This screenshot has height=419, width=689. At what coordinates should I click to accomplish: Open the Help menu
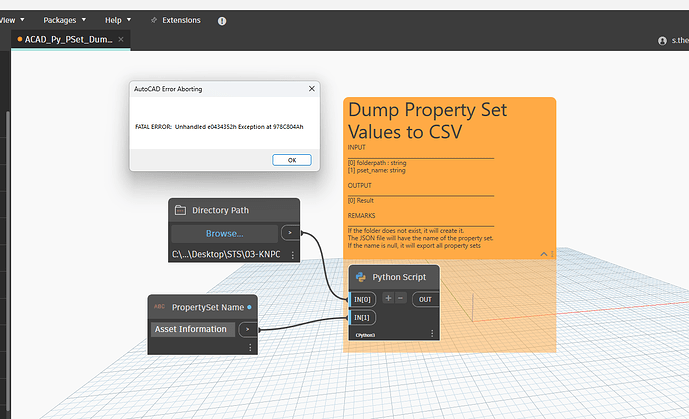(118, 20)
